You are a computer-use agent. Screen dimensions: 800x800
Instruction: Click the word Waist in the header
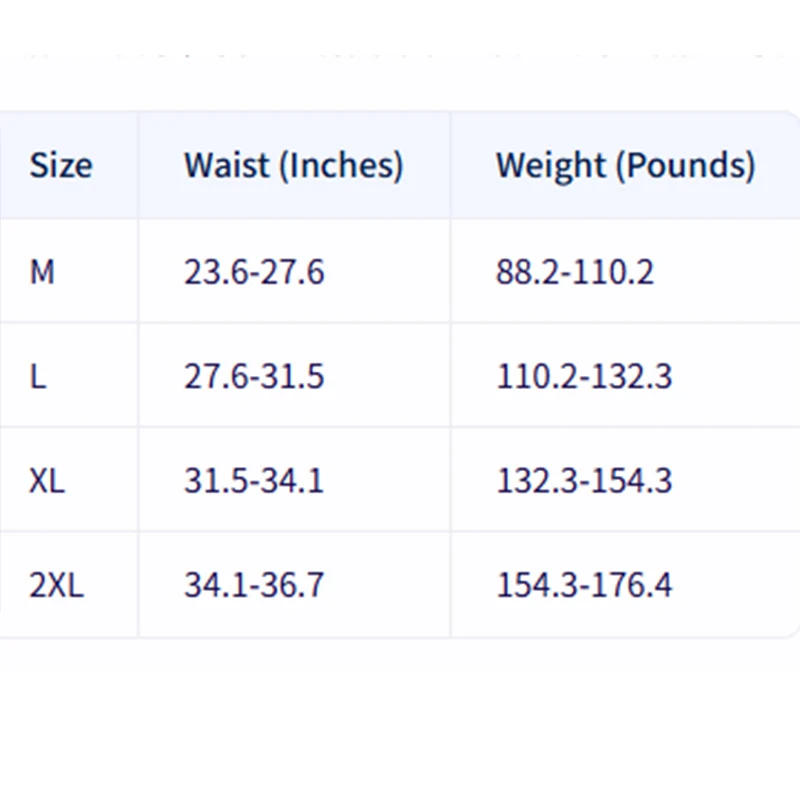(226, 165)
